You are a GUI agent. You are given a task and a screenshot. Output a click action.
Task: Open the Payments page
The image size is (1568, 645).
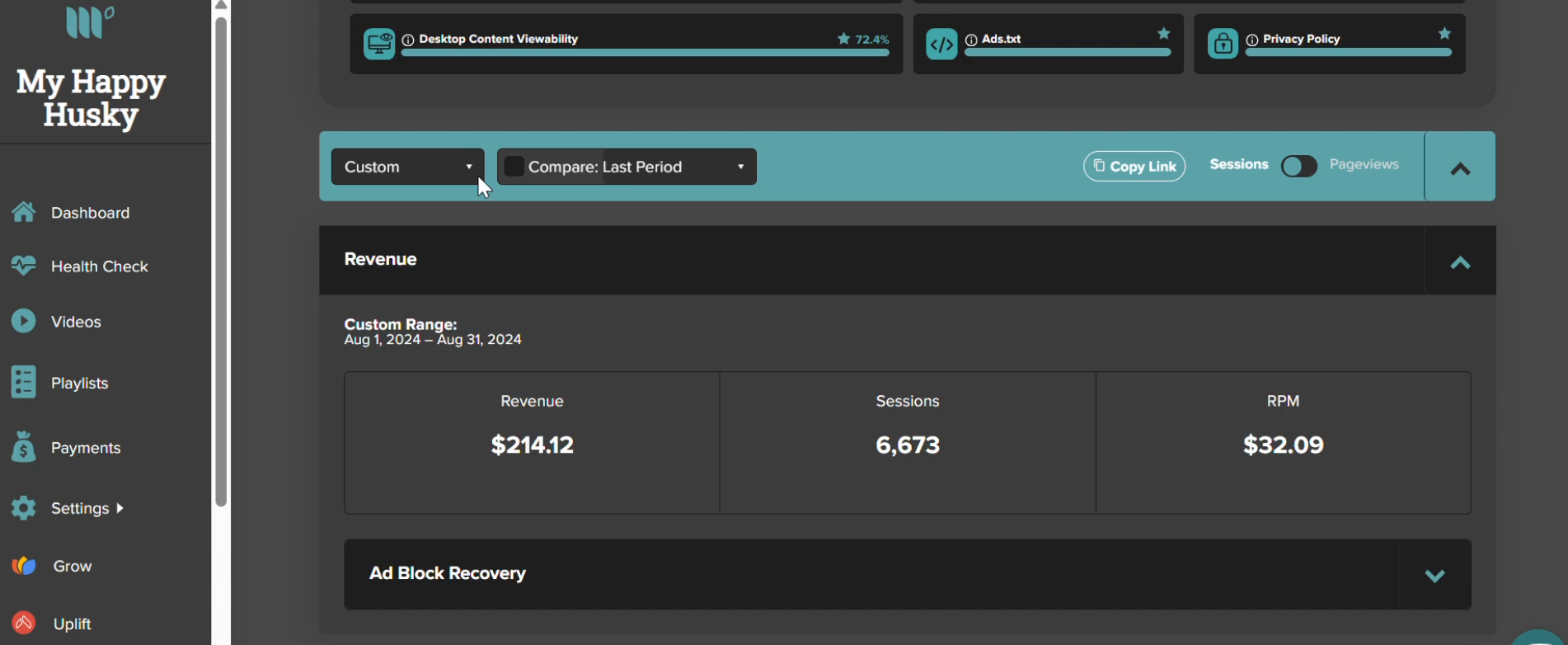pyautogui.click(x=86, y=448)
